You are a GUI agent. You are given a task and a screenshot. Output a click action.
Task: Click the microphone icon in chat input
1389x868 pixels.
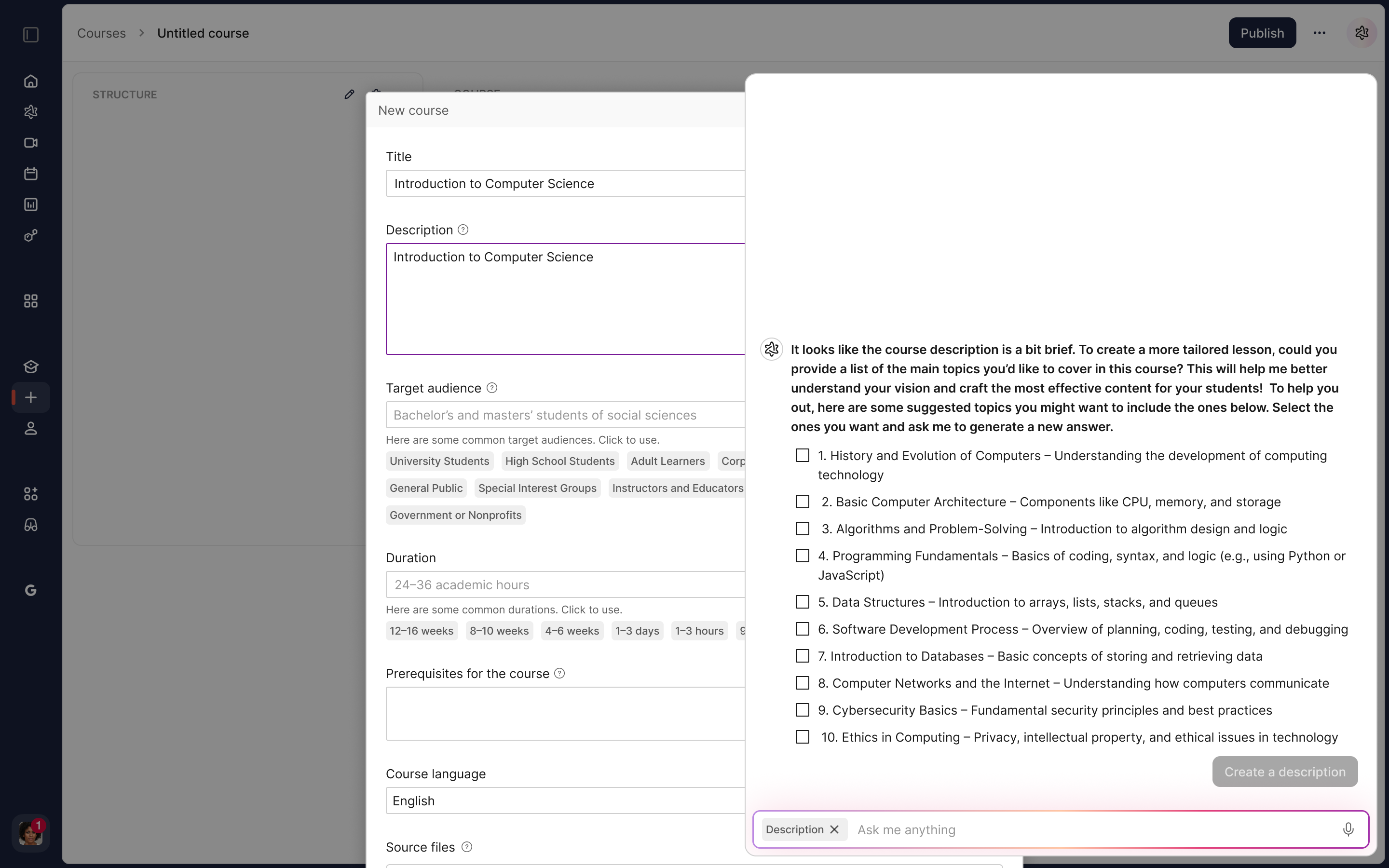pyautogui.click(x=1348, y=829)
